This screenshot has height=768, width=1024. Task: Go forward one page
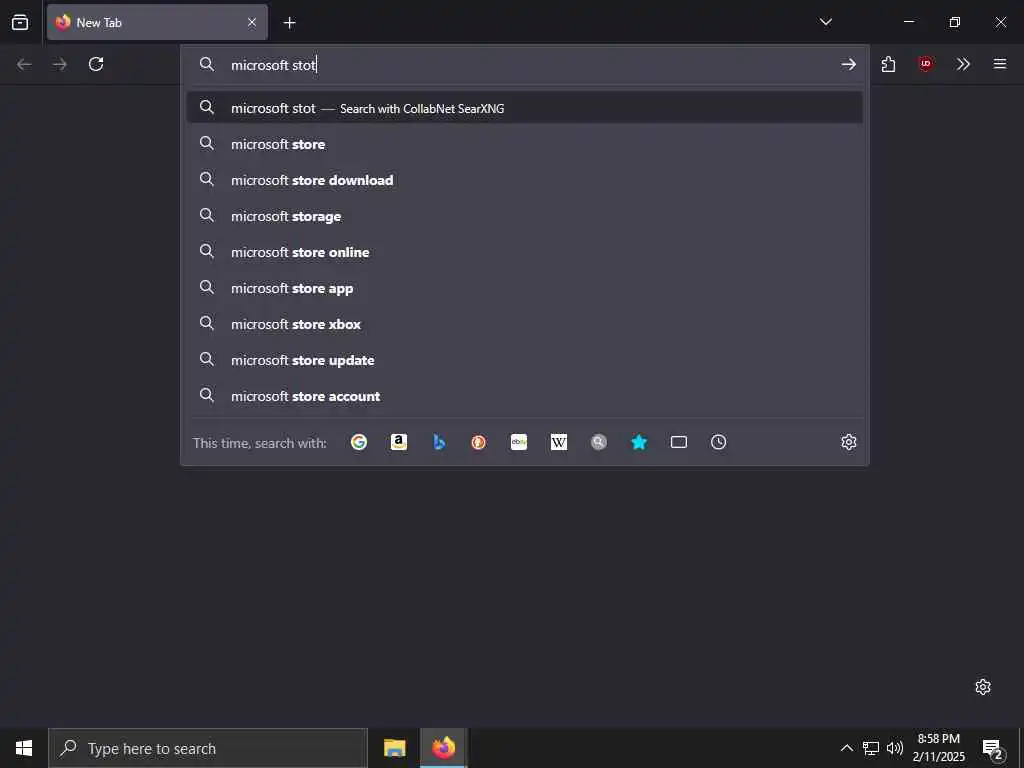tap(60, 64)
